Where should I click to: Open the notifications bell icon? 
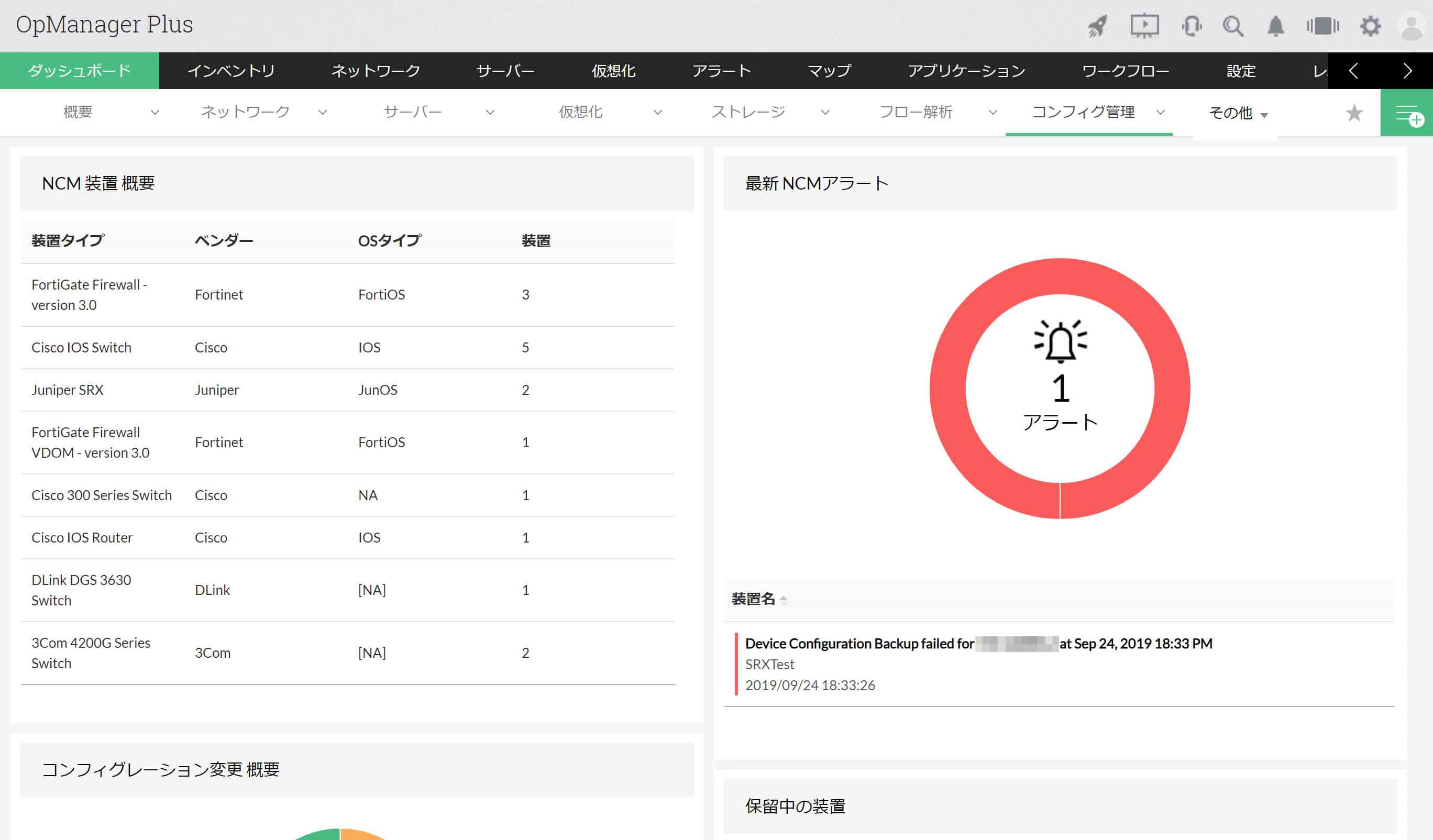pyautogui.click(x=1275, y=26)
